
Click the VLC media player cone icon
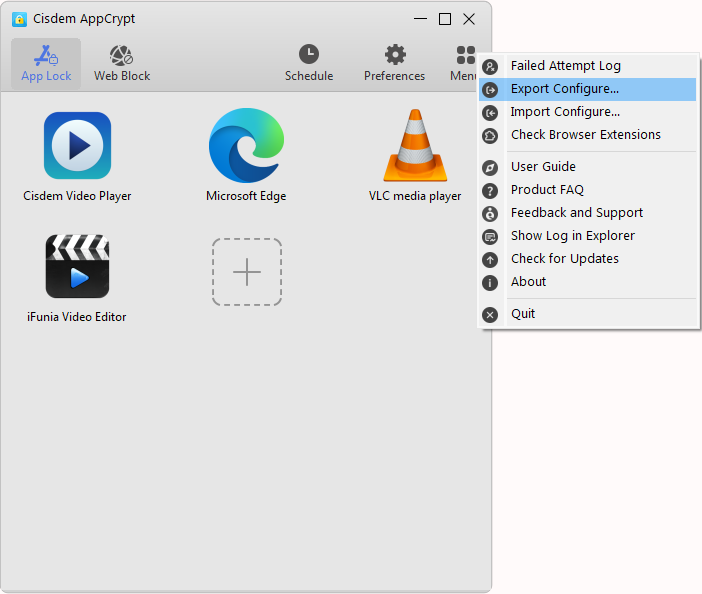(415, 146)
